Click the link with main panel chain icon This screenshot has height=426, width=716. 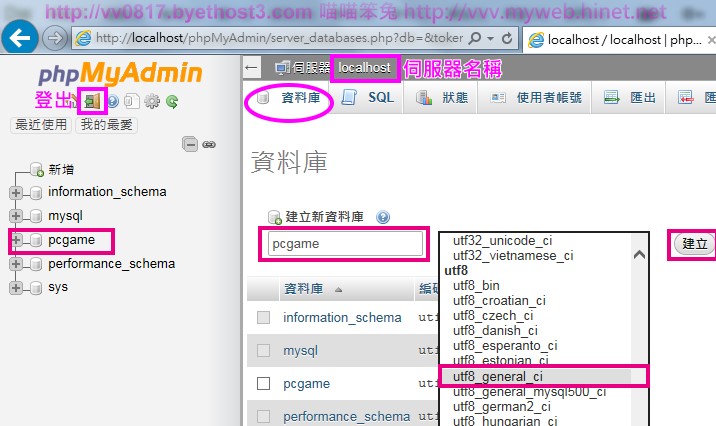[x=209, y=145]
